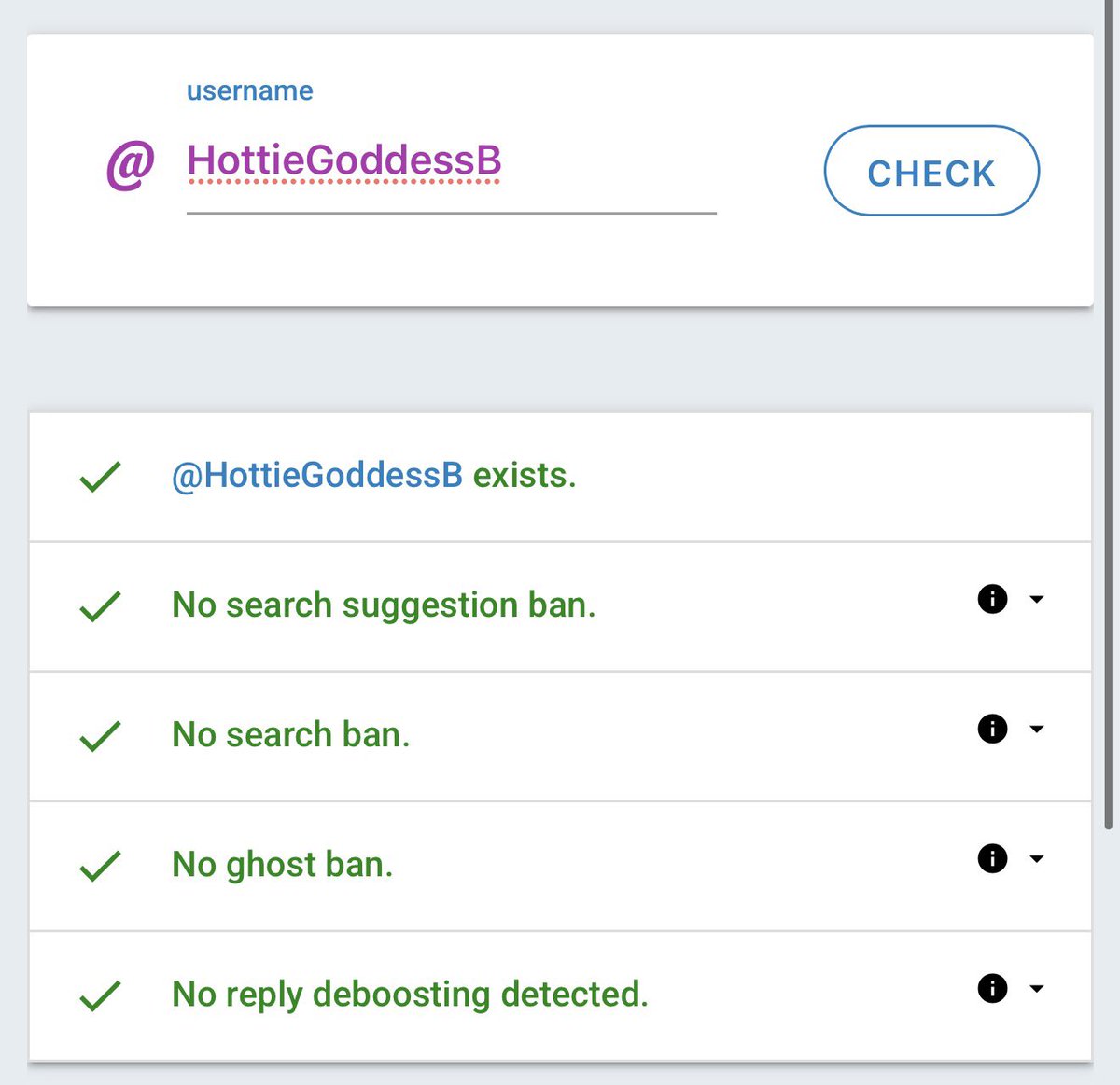Click info icon for search ban

pos(992,729)
